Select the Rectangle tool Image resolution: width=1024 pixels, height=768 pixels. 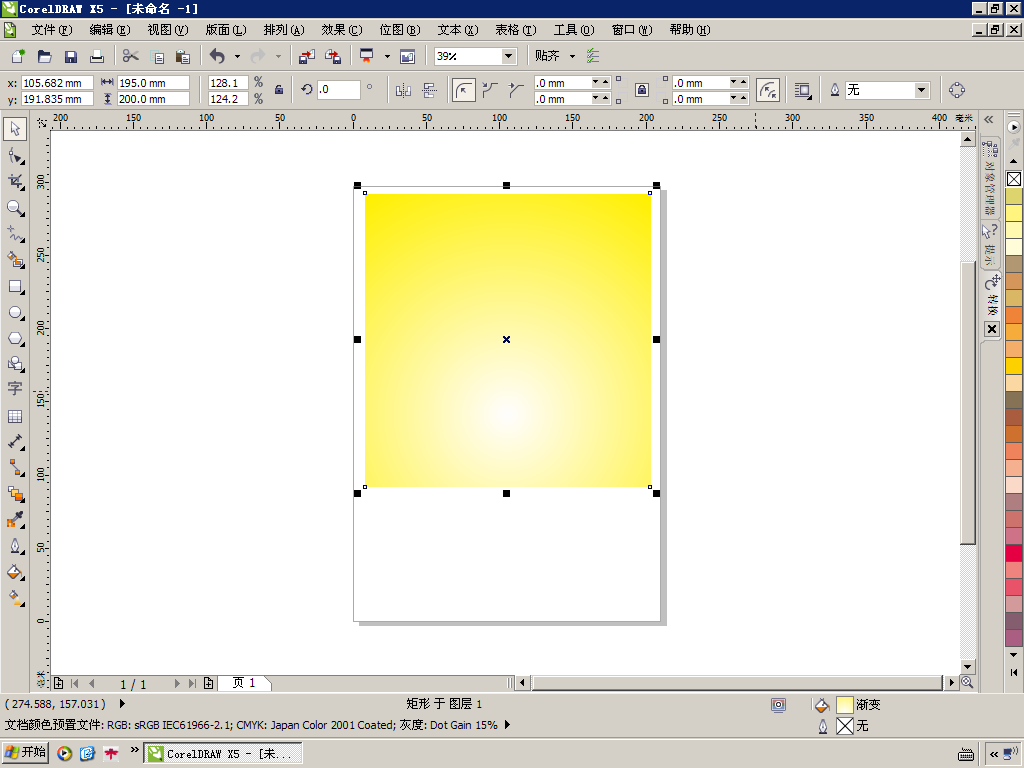tap(15, 287)
